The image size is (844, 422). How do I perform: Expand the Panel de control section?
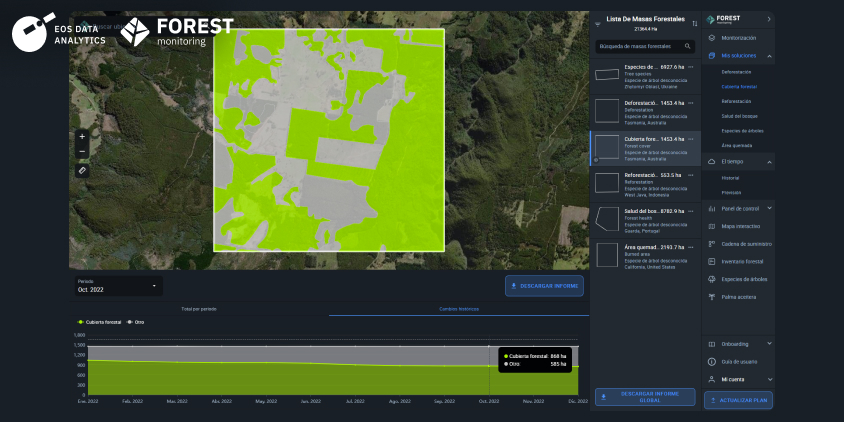(769, 208)
